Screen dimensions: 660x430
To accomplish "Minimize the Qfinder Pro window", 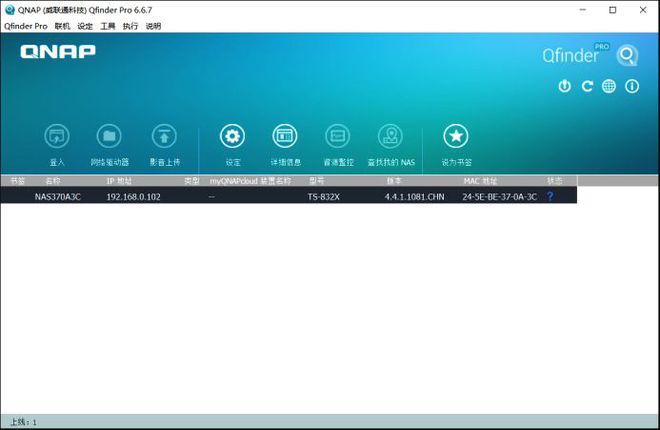I will (x=583, y=10).
